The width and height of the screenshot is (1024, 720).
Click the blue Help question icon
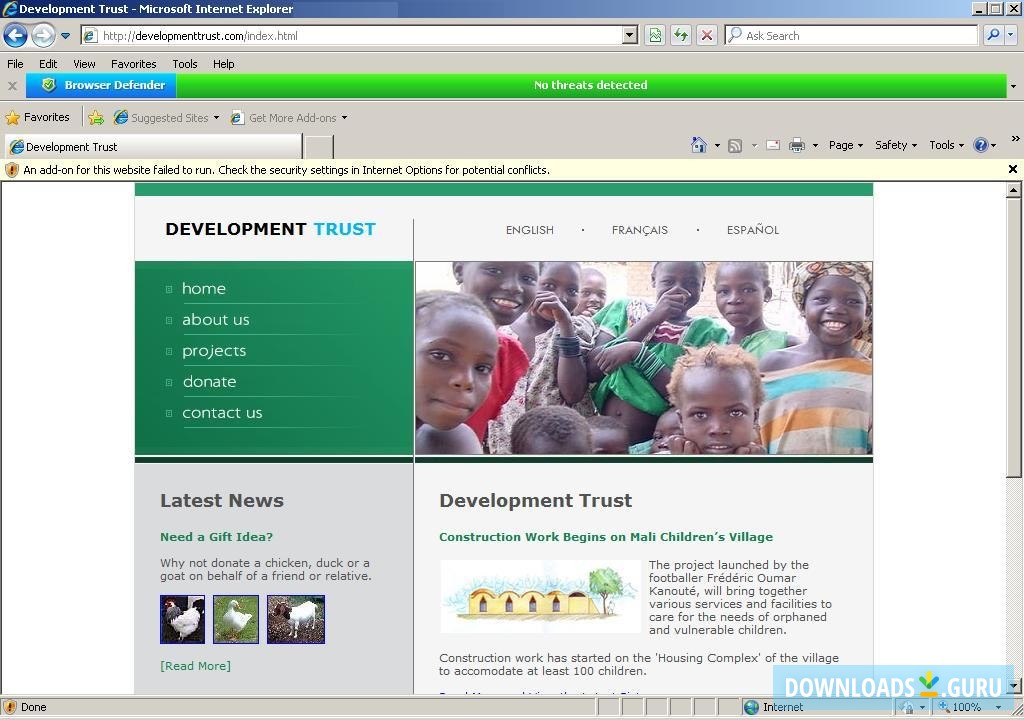point(980,145)
